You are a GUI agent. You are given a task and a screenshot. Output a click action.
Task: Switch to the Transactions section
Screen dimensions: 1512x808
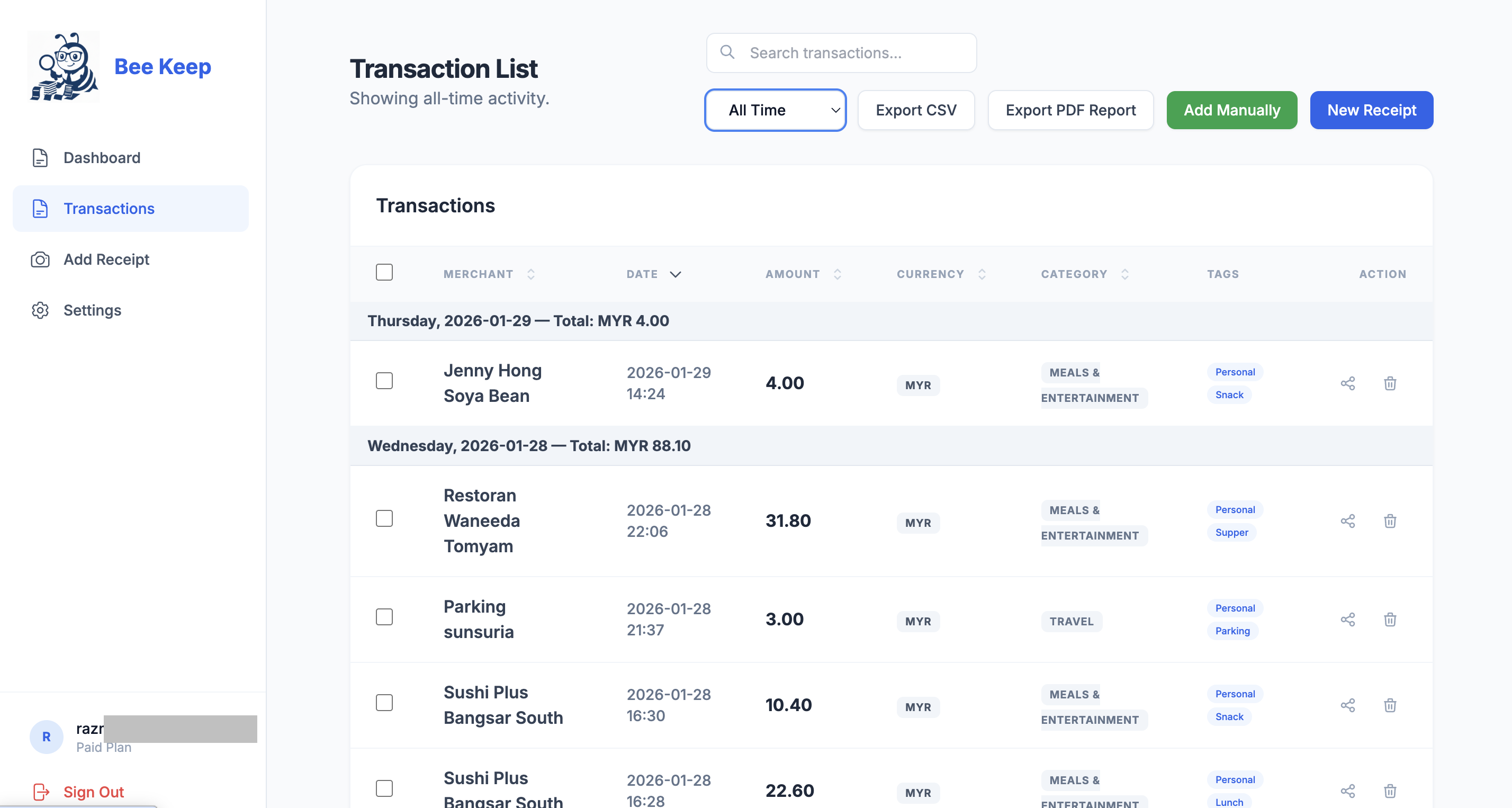pos(109,209)
